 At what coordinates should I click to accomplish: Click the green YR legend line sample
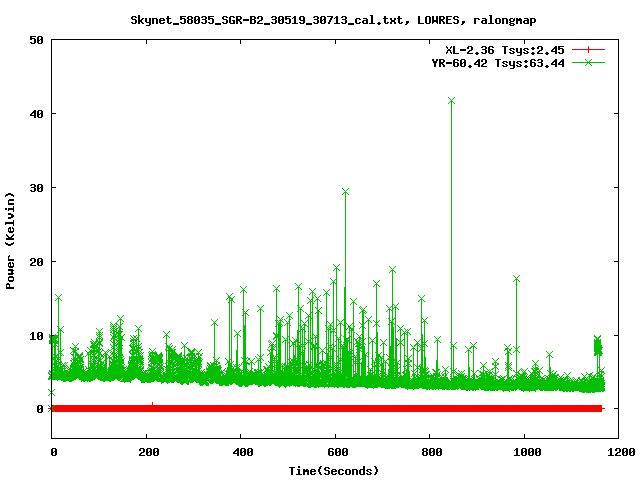(588, 62)
